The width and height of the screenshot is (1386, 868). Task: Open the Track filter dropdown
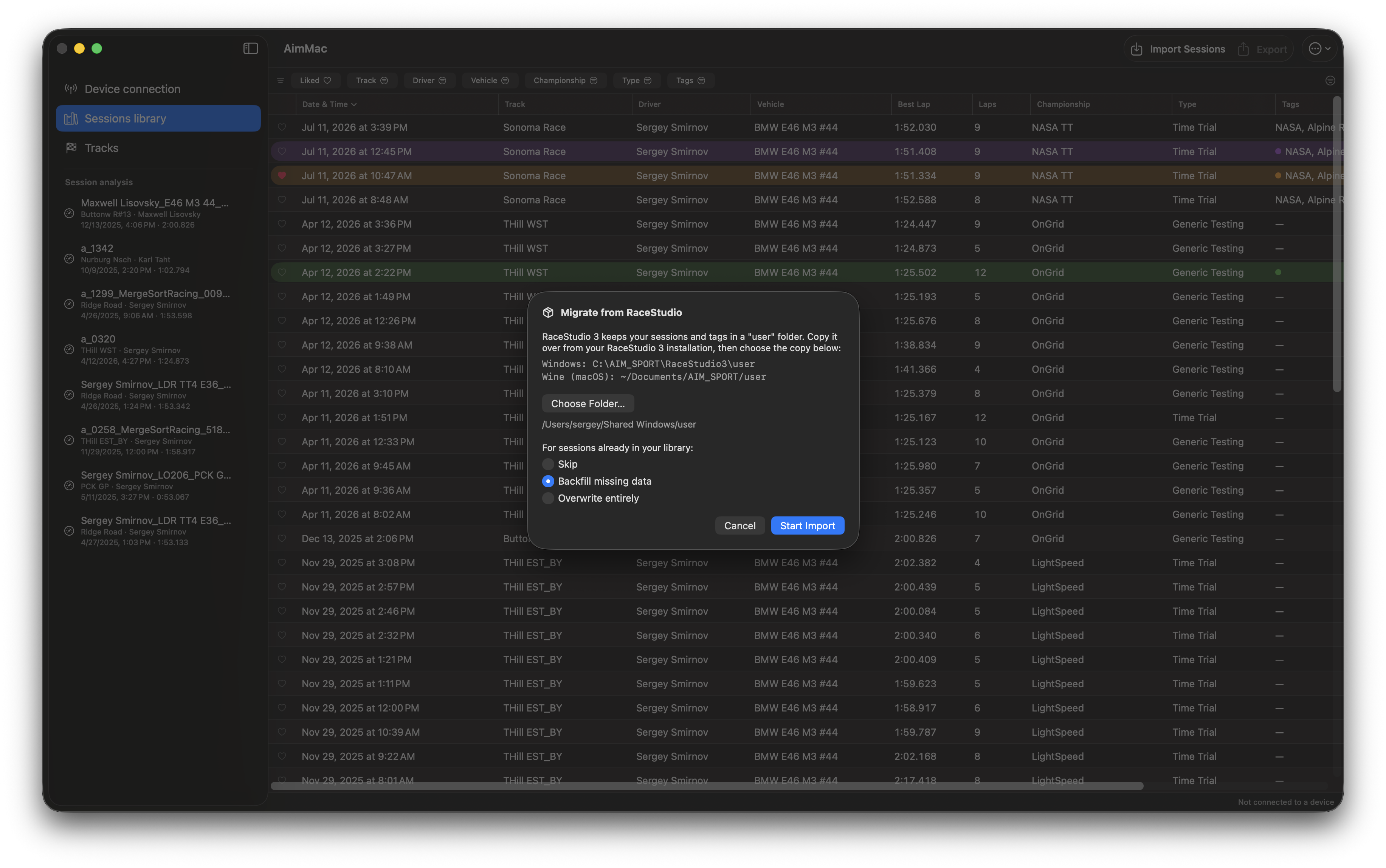372,81
